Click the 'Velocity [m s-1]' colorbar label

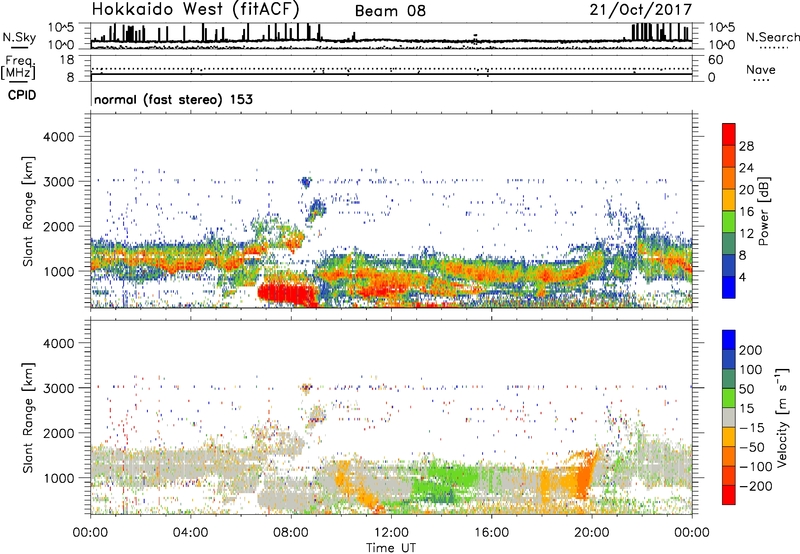pos(781,417)
